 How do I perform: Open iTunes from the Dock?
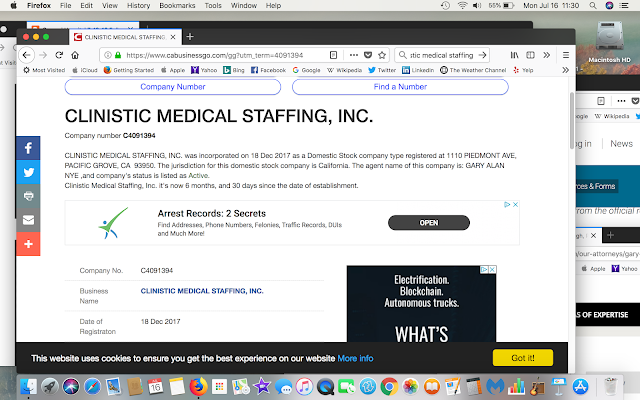coord(304,387)
